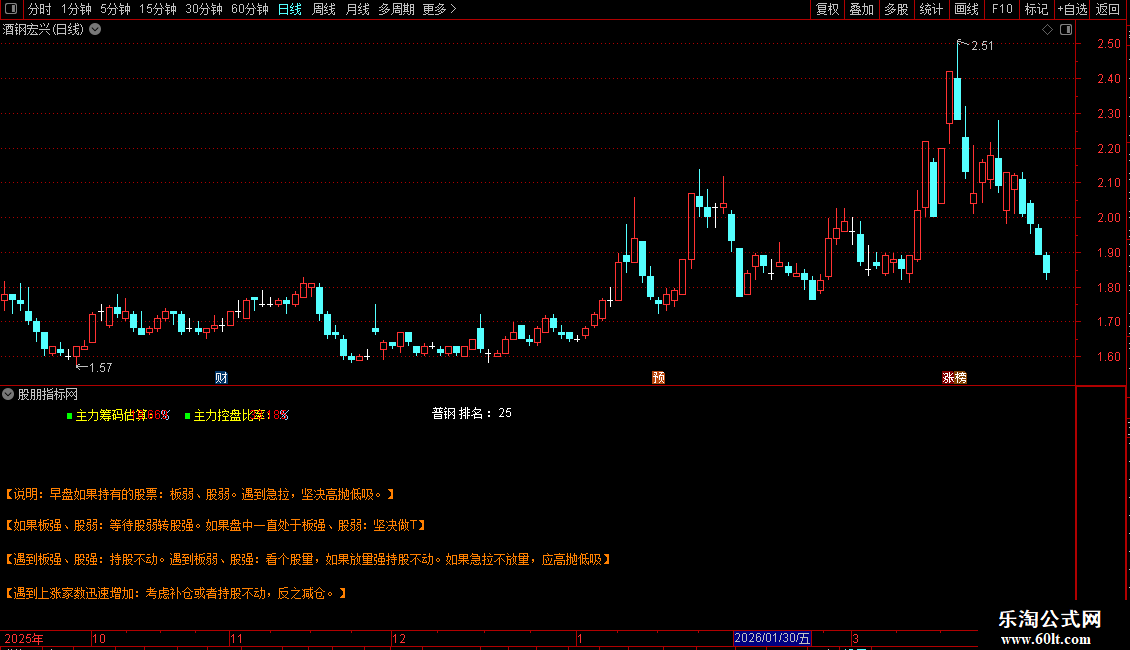
Task: Click the 2026/01/30 date marker on timeline
Action: pos(772,638)
